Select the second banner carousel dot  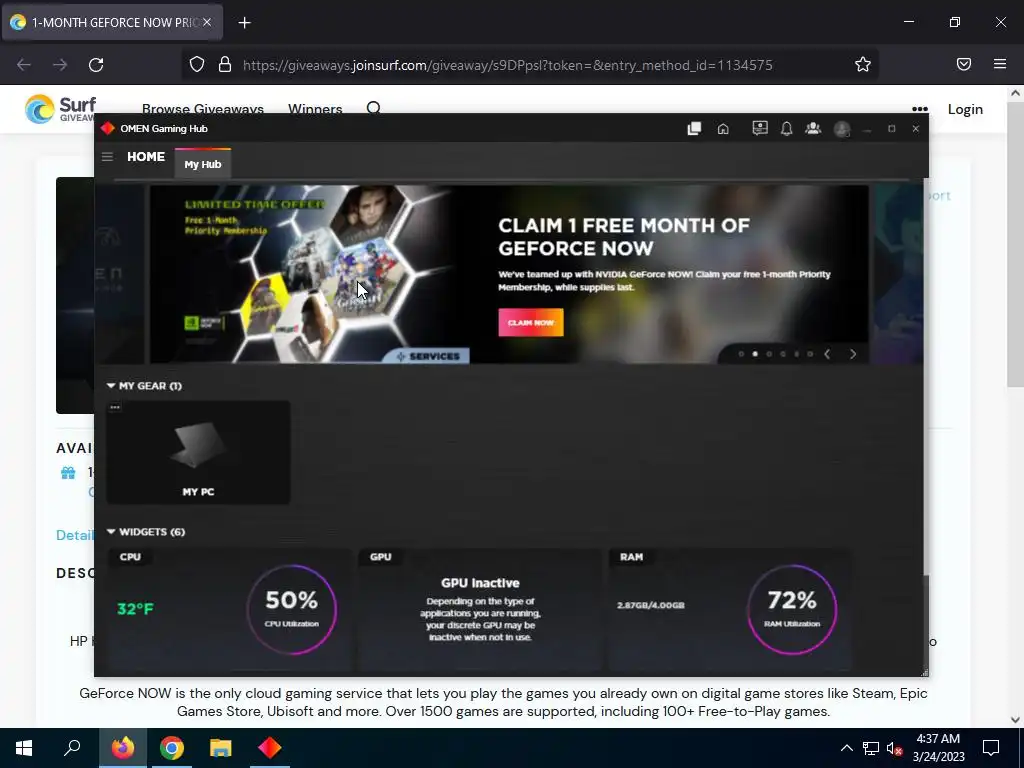click(755, 354)
